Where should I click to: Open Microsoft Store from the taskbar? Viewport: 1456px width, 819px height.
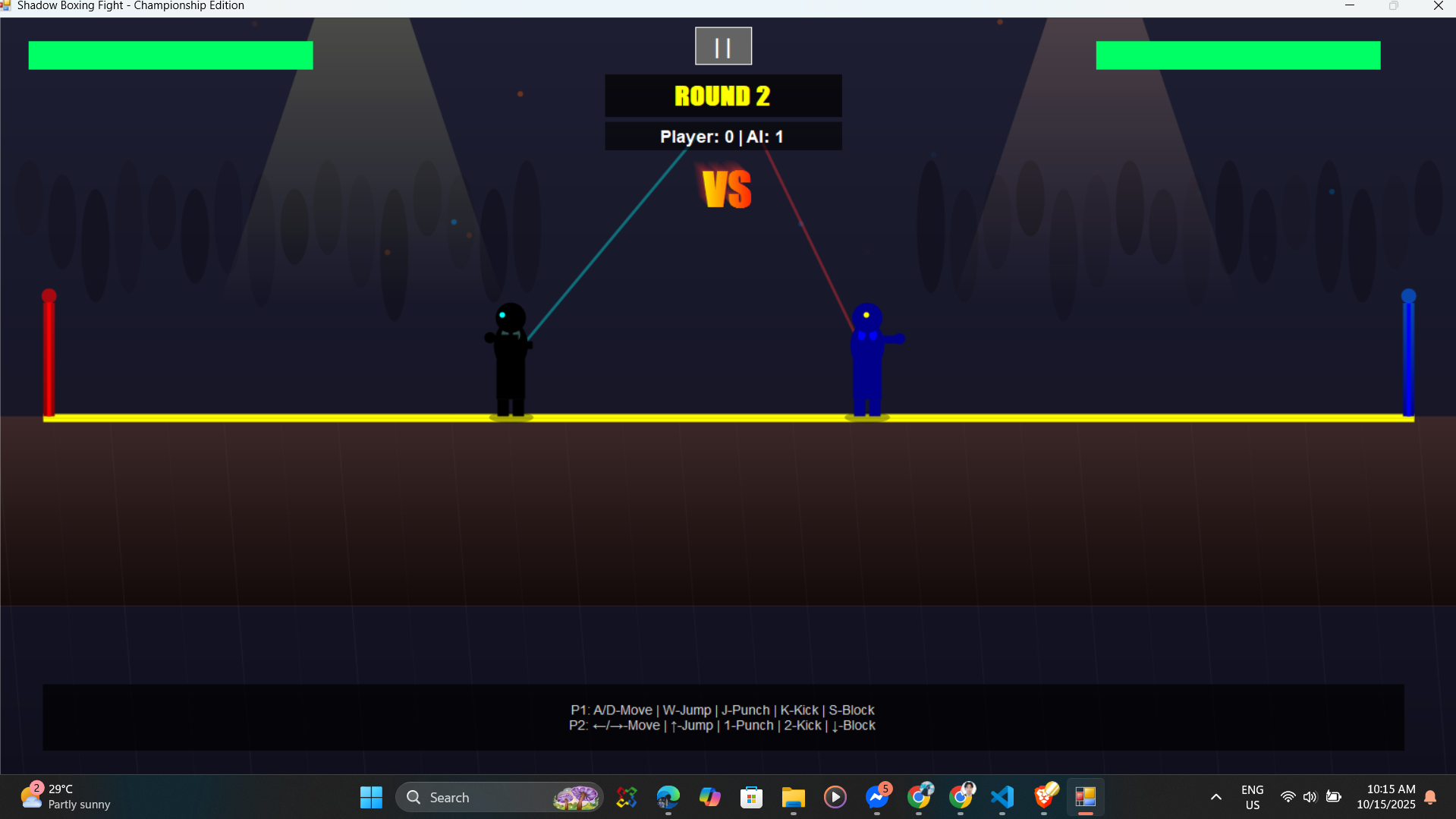(x=751, y=797)
